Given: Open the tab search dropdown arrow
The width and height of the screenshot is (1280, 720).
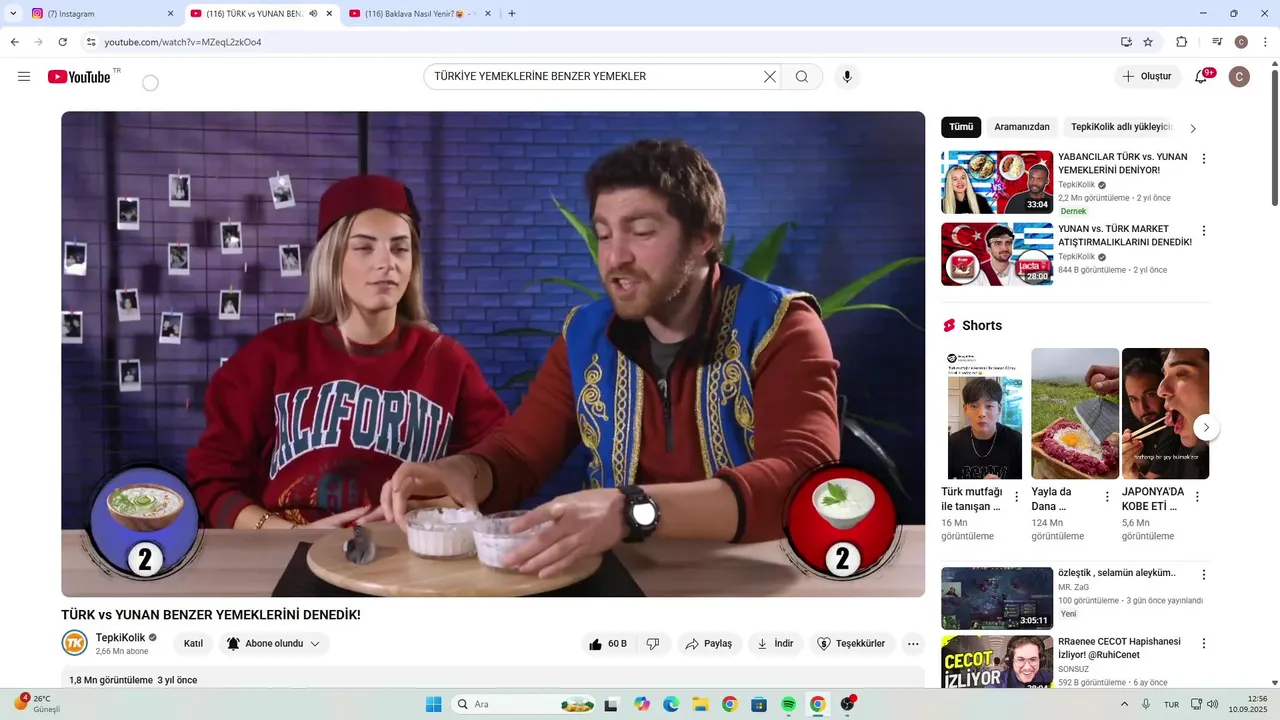Looking at the screenshot, I should 13,14.
